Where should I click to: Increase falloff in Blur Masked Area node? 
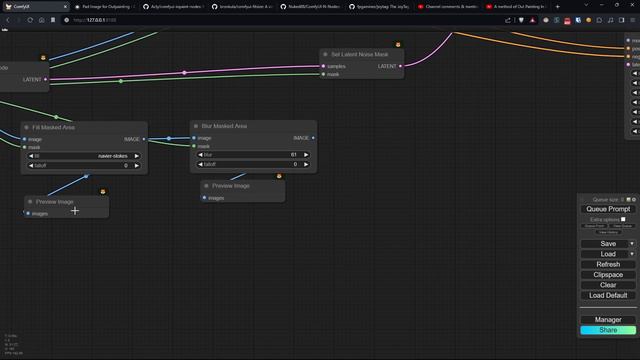[306, 164]
